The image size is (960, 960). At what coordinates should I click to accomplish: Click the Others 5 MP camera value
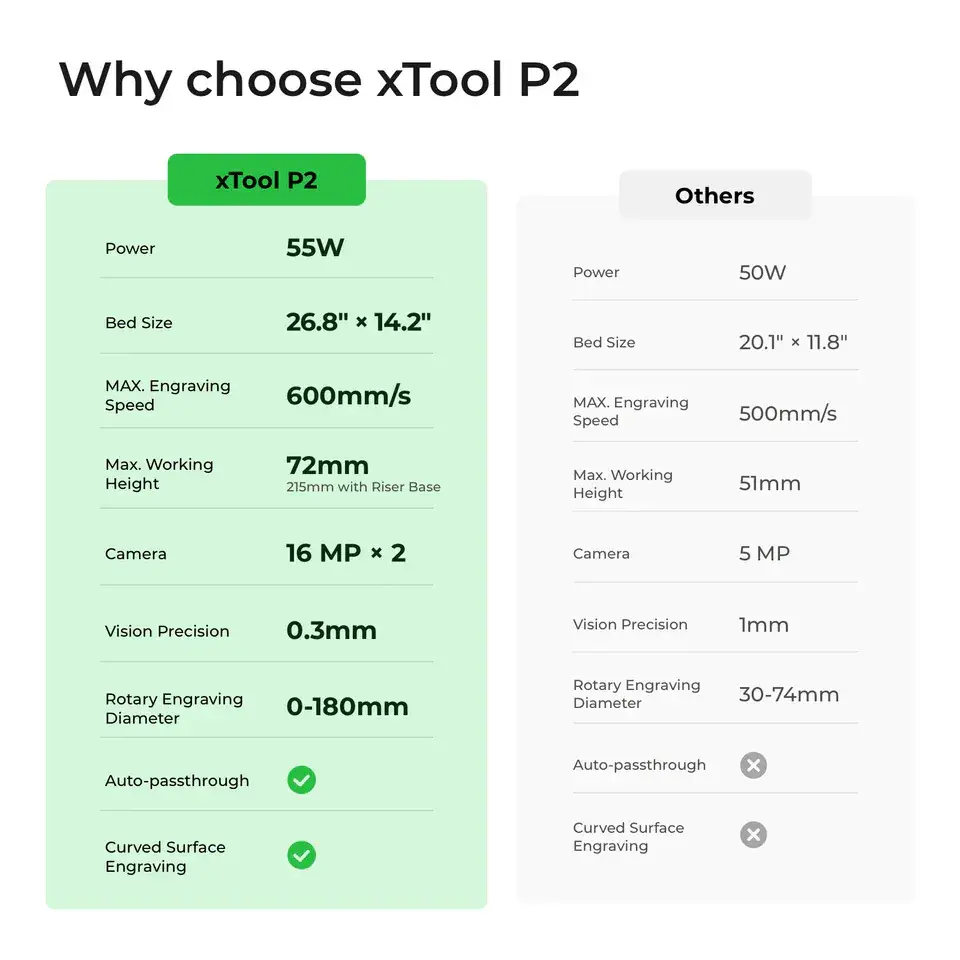click(x=764, y=553)
